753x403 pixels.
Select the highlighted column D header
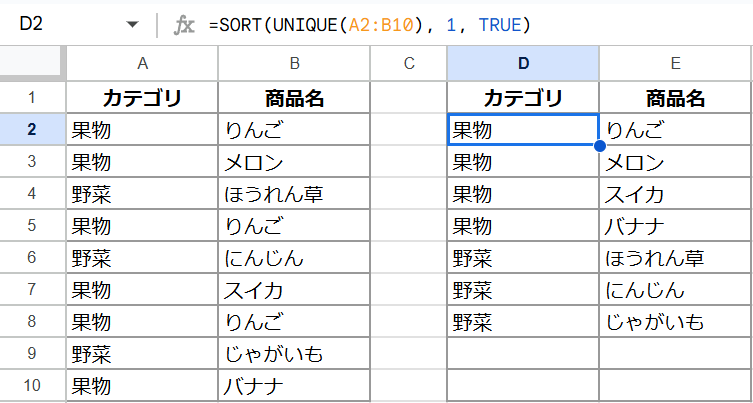click(x=523, y=64)
